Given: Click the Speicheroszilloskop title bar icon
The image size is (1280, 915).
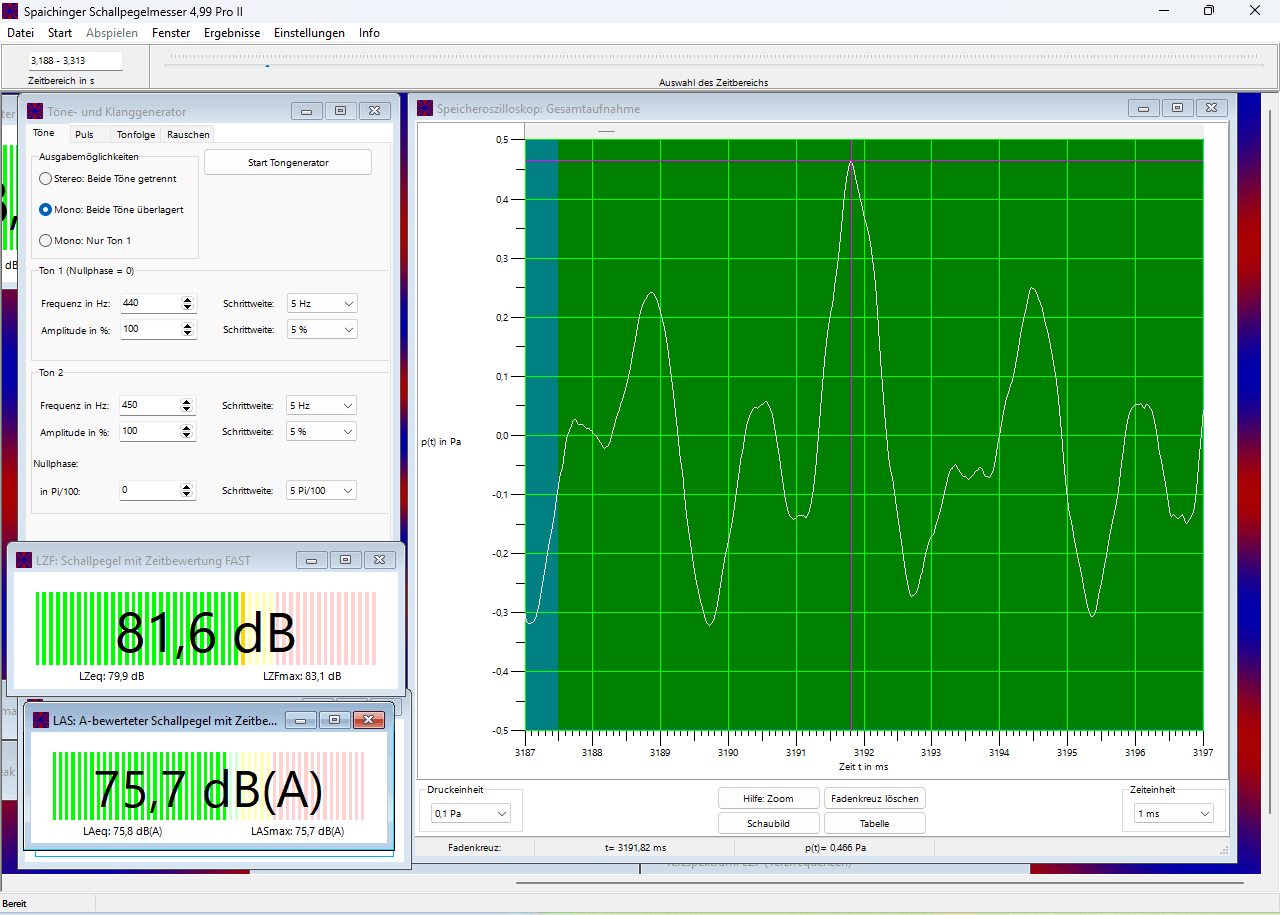Looking at the screenshot, I should [426, 108].
